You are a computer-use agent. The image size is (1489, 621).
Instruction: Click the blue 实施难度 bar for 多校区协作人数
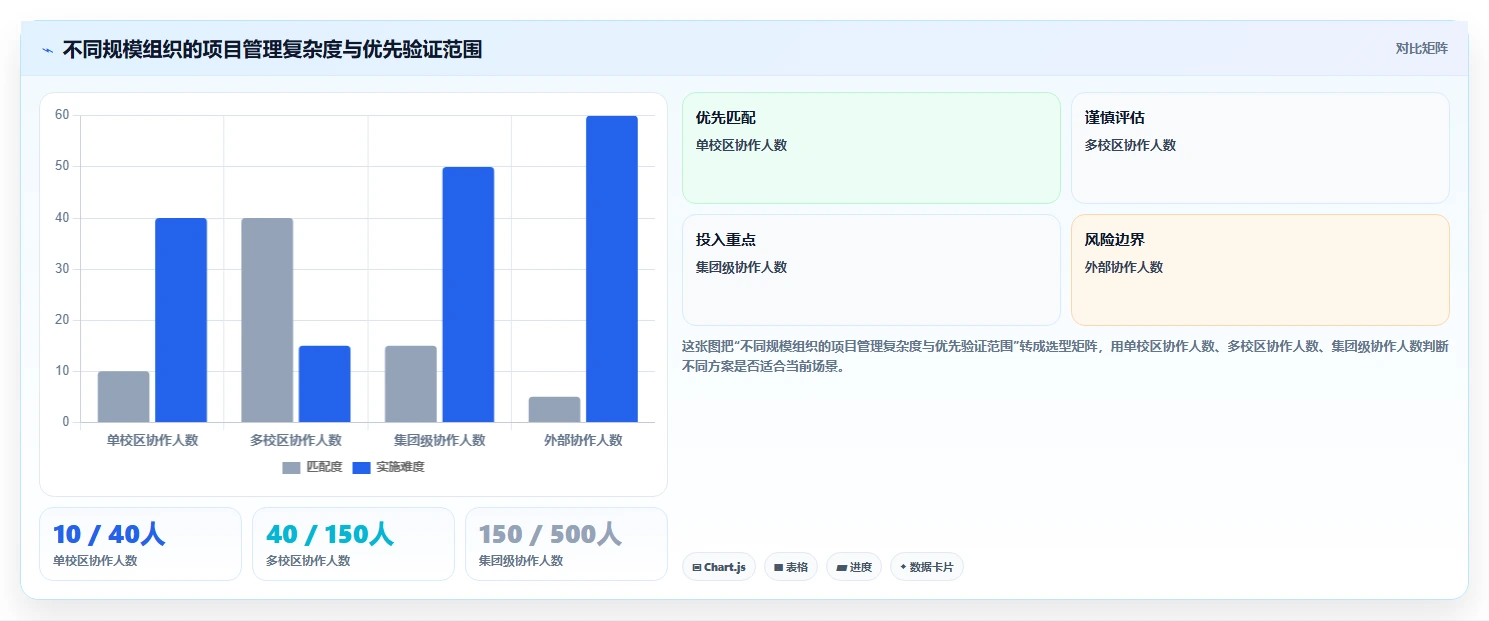point(325,384)
